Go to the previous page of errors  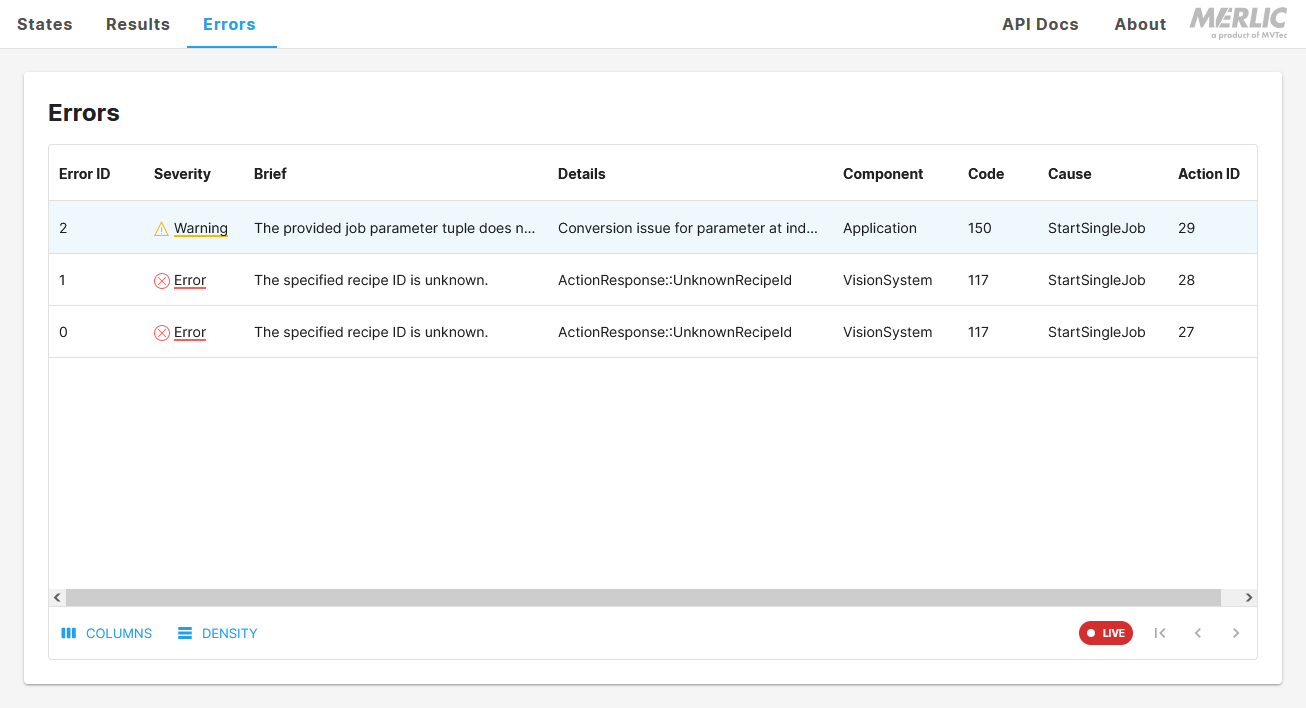[1198, 633]
